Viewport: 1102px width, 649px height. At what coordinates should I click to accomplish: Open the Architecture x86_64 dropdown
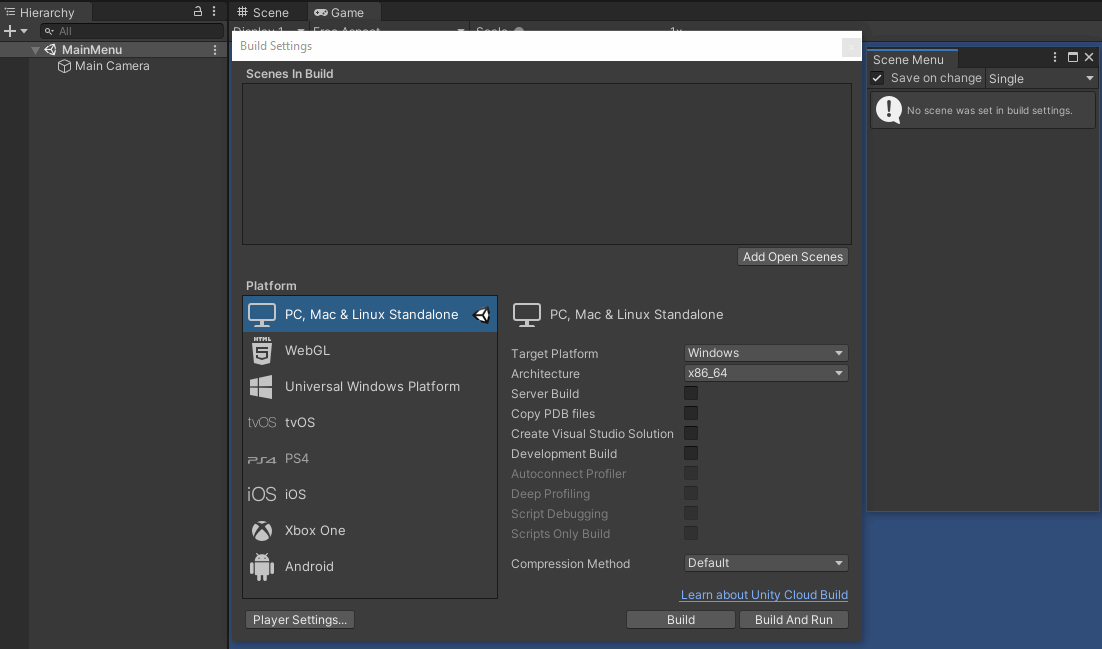point(765,373)
